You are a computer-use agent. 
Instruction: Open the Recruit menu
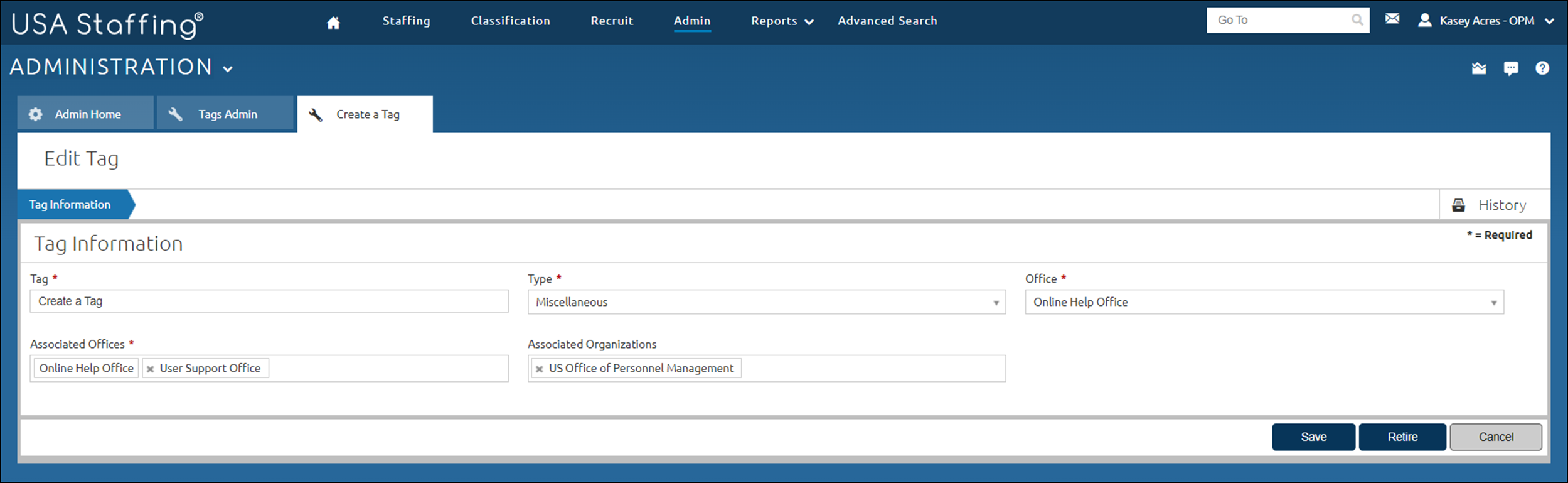(612, 21)
